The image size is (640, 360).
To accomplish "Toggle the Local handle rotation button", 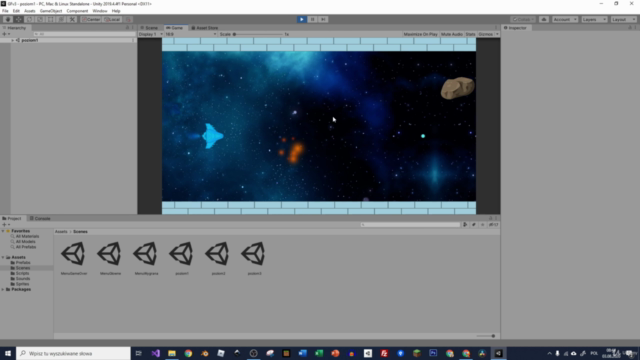I will 112,19.
